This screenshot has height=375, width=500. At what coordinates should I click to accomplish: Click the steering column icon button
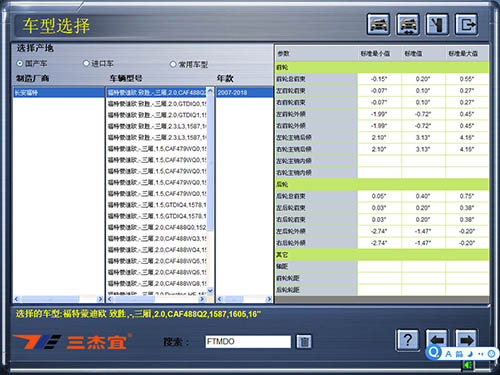(437, 24)
